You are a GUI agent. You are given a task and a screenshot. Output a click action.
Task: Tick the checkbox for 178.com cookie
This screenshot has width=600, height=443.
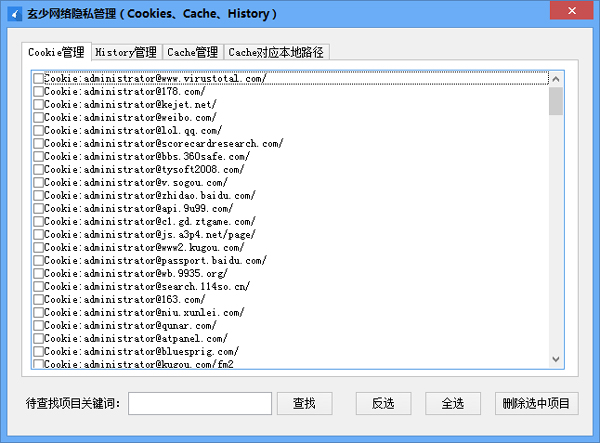coord(38,91)
